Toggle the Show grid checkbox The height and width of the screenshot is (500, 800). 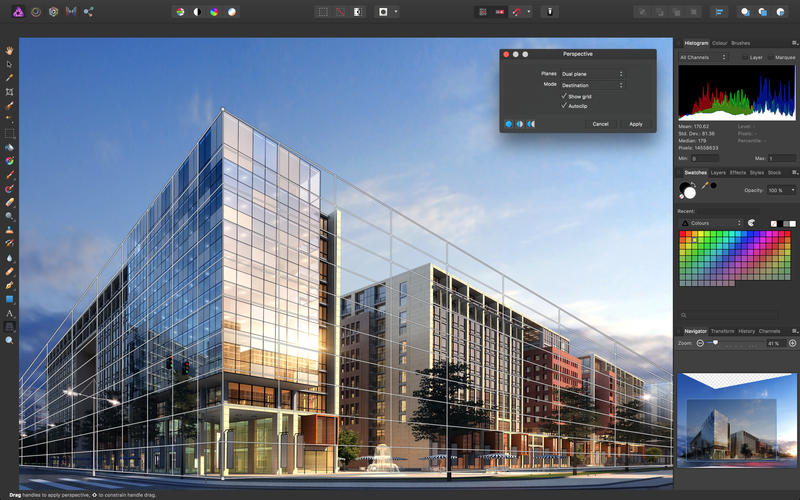(x=564, y=96)
